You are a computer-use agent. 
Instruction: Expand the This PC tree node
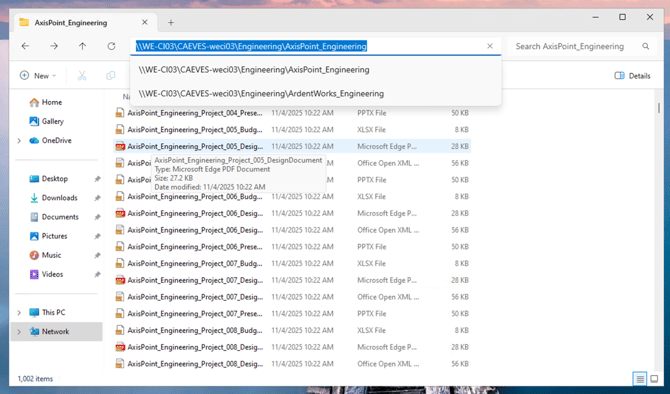19,312
